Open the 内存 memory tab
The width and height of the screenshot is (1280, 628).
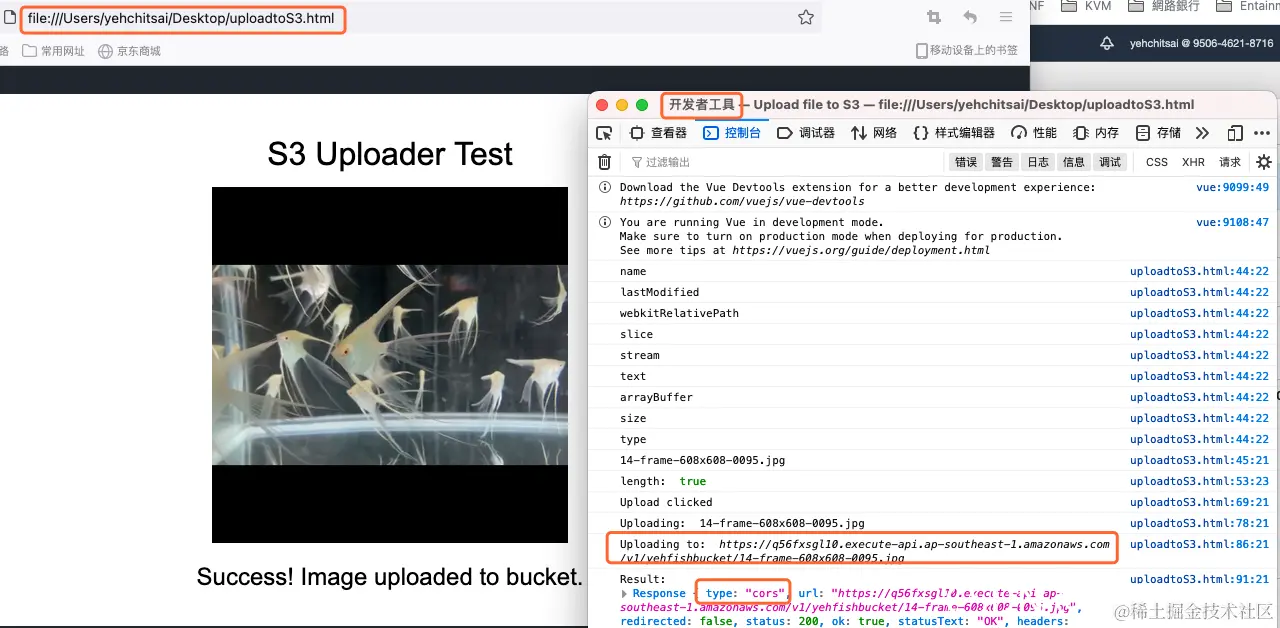tap(1096, 133)
